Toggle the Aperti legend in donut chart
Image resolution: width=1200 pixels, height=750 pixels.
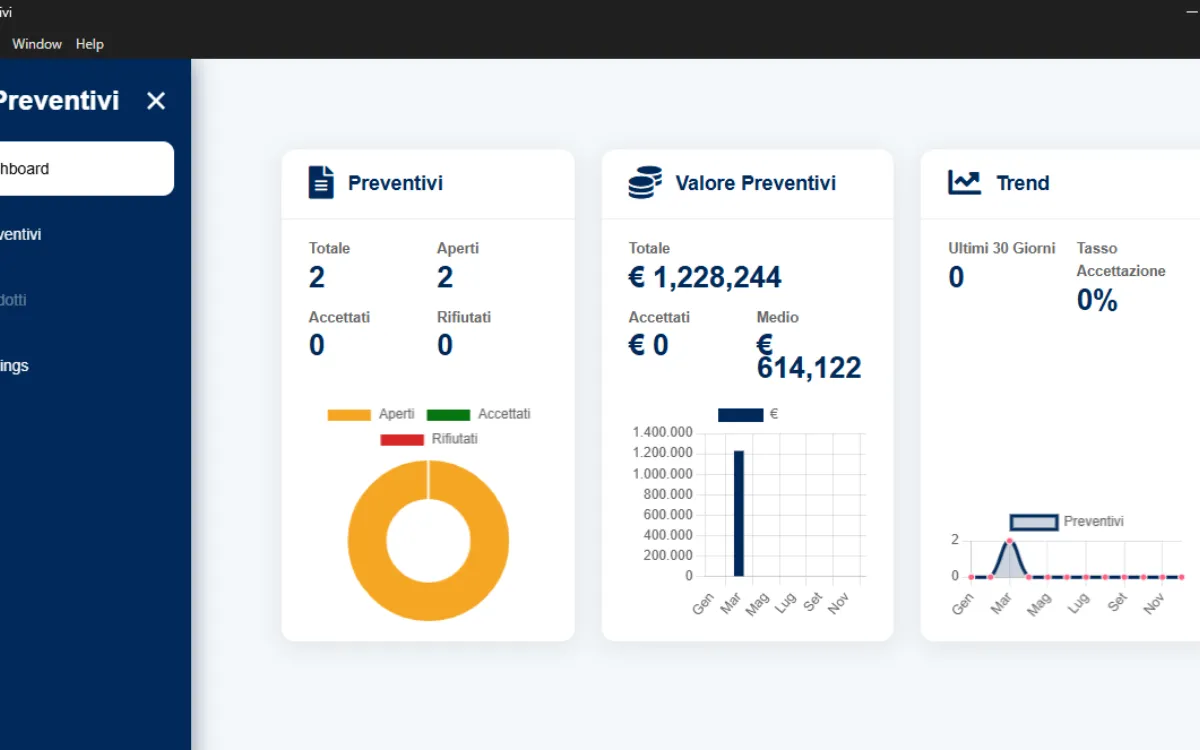[x=371, y=414]
